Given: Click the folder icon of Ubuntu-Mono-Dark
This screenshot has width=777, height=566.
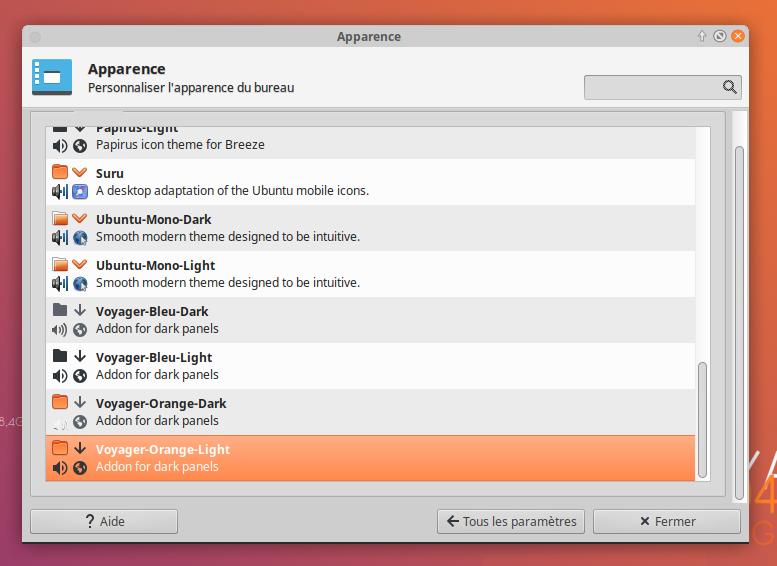Looking at the screenshot, I should pos(60,218).
